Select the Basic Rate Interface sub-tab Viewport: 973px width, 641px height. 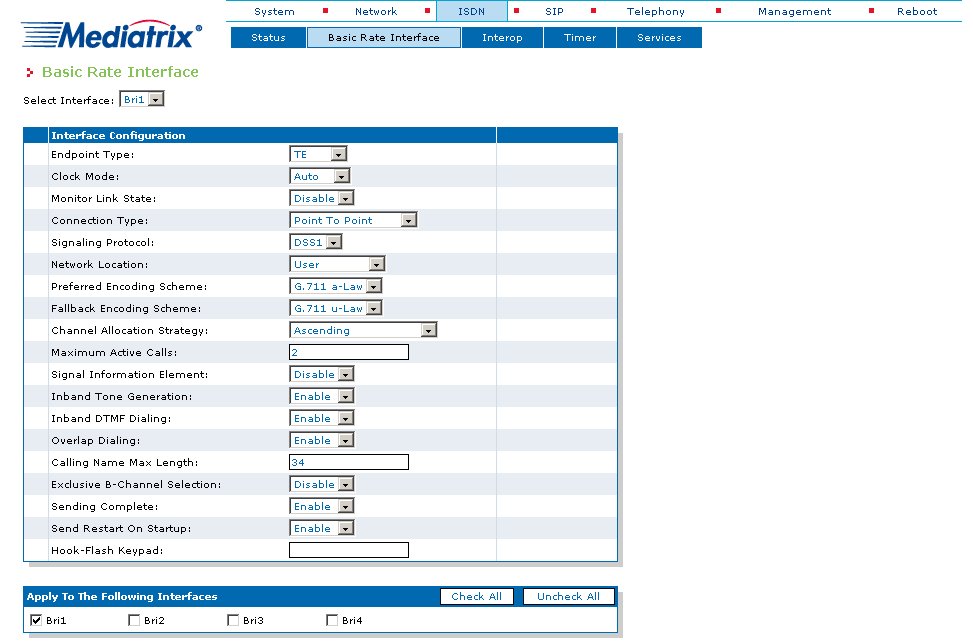coord(383,37)
